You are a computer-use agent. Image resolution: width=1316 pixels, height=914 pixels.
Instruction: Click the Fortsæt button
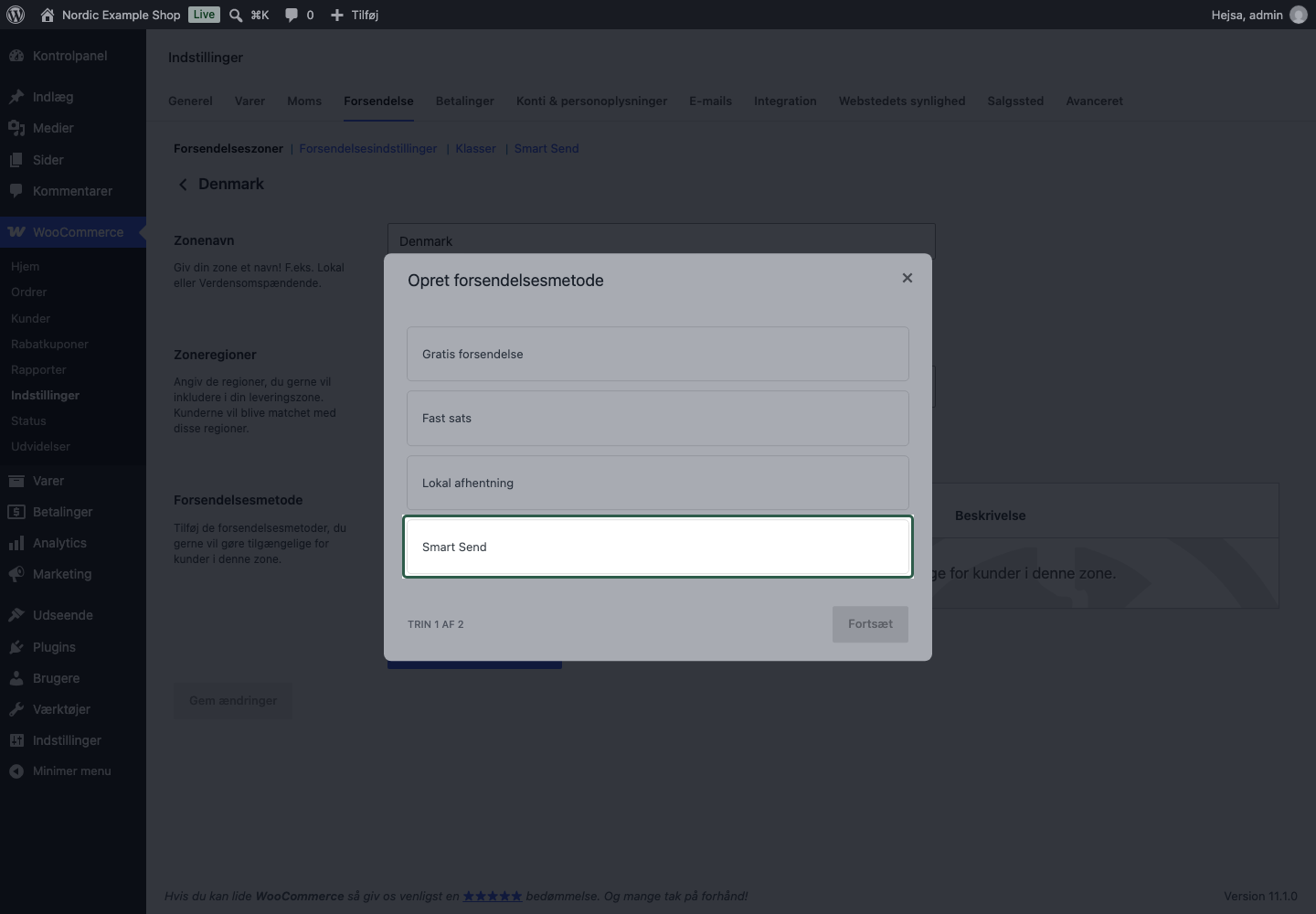(x=870, y=624)
